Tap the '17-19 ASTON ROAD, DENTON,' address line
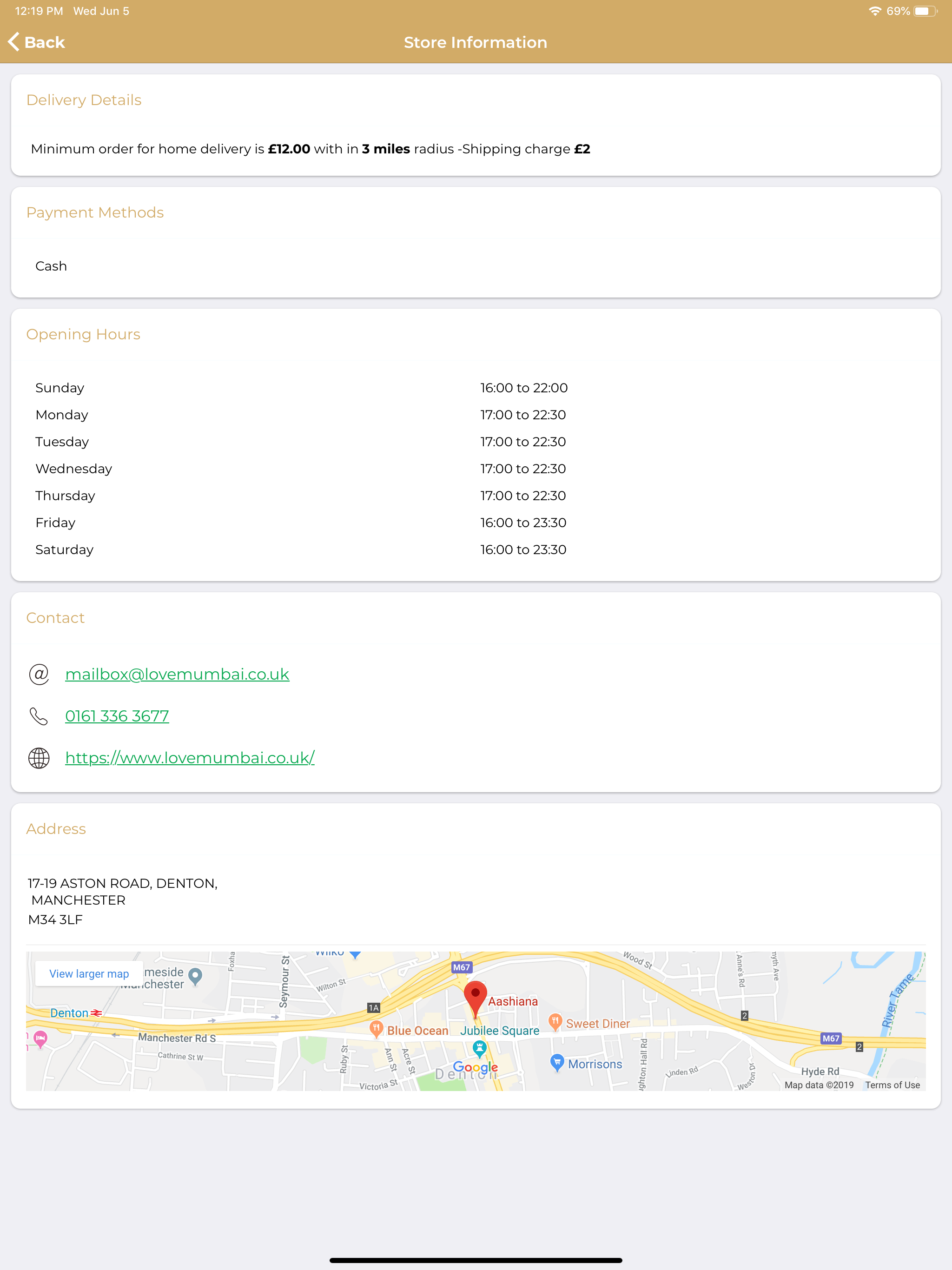 122,884
